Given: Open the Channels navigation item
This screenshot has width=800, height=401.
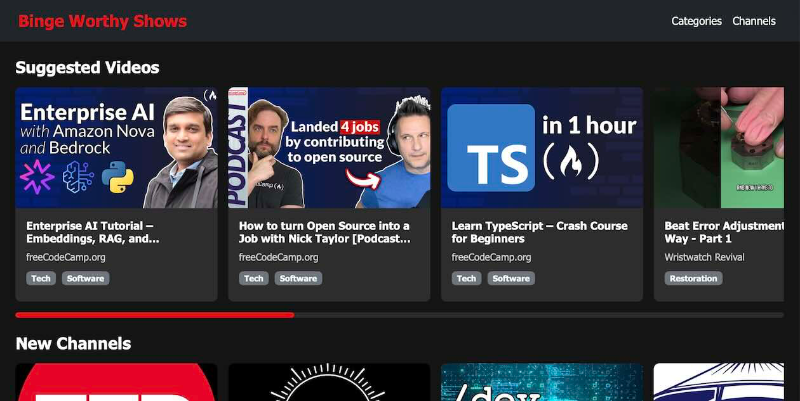Looking at the screenshot, I should click(753, 21).
